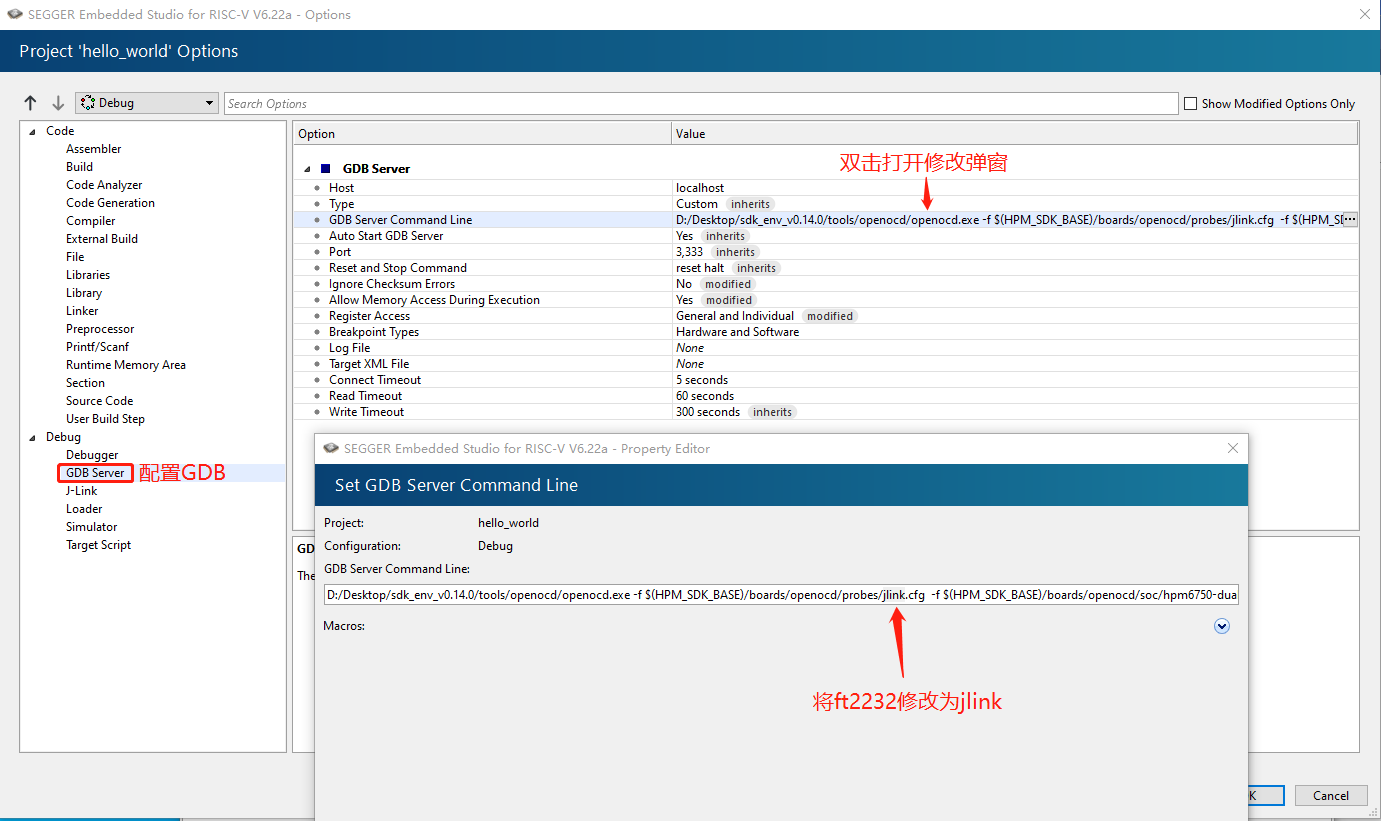Screen dimensions: 1381x821
Task: Select the Host option row
Action: click(826, 188)
